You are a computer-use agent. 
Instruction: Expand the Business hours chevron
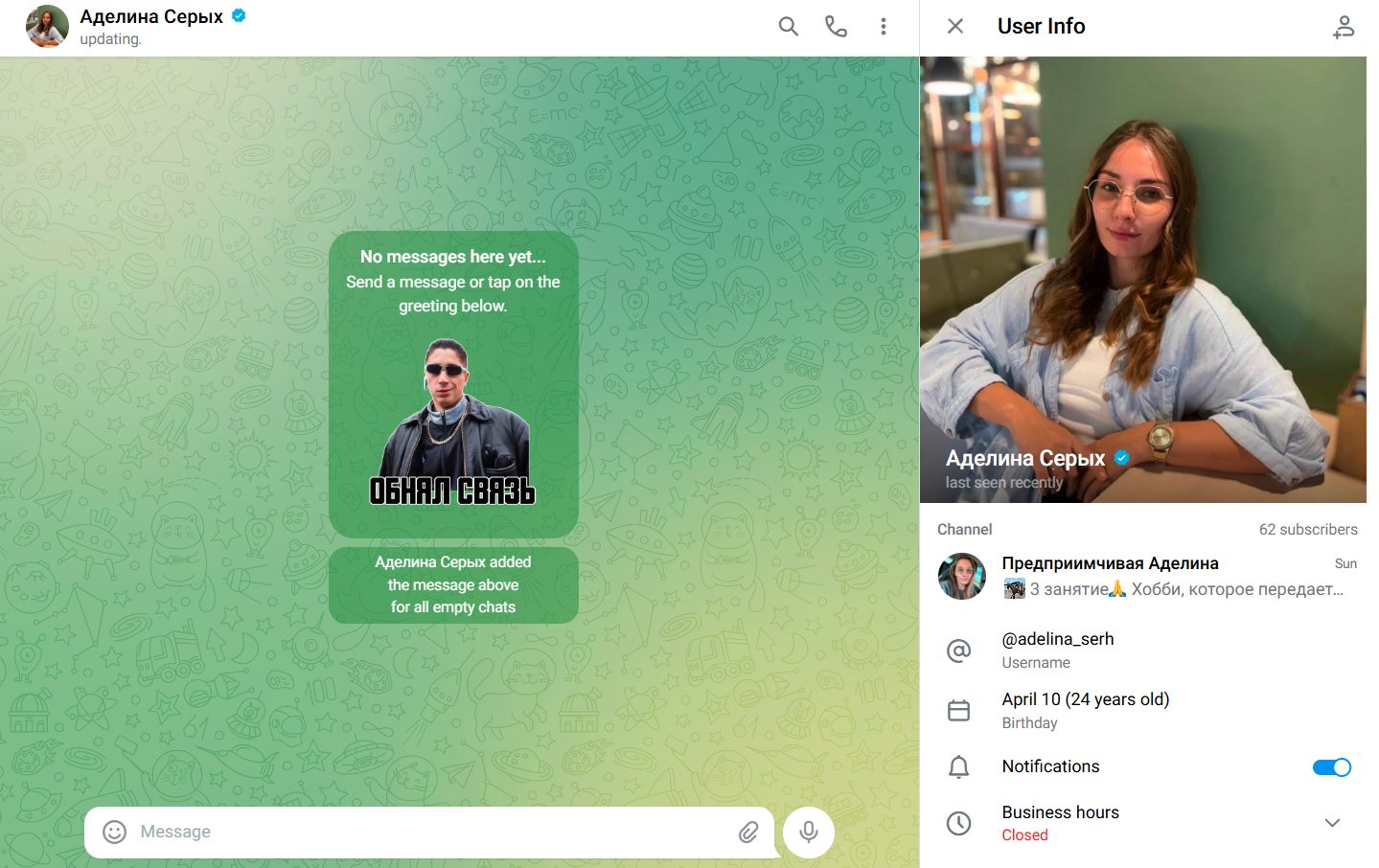(1331, 823)
